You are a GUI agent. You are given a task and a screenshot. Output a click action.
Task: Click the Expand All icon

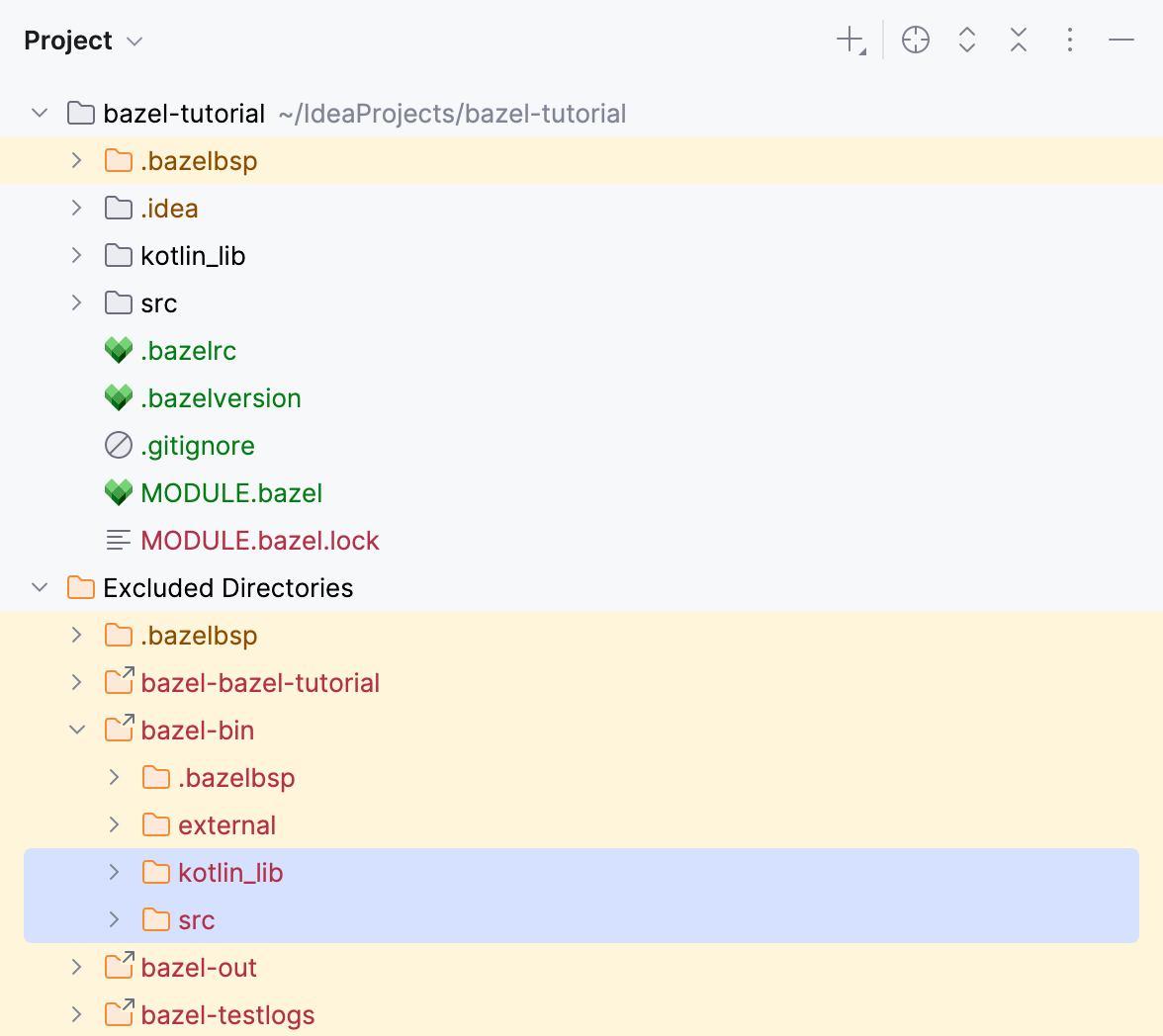point(966,40)
